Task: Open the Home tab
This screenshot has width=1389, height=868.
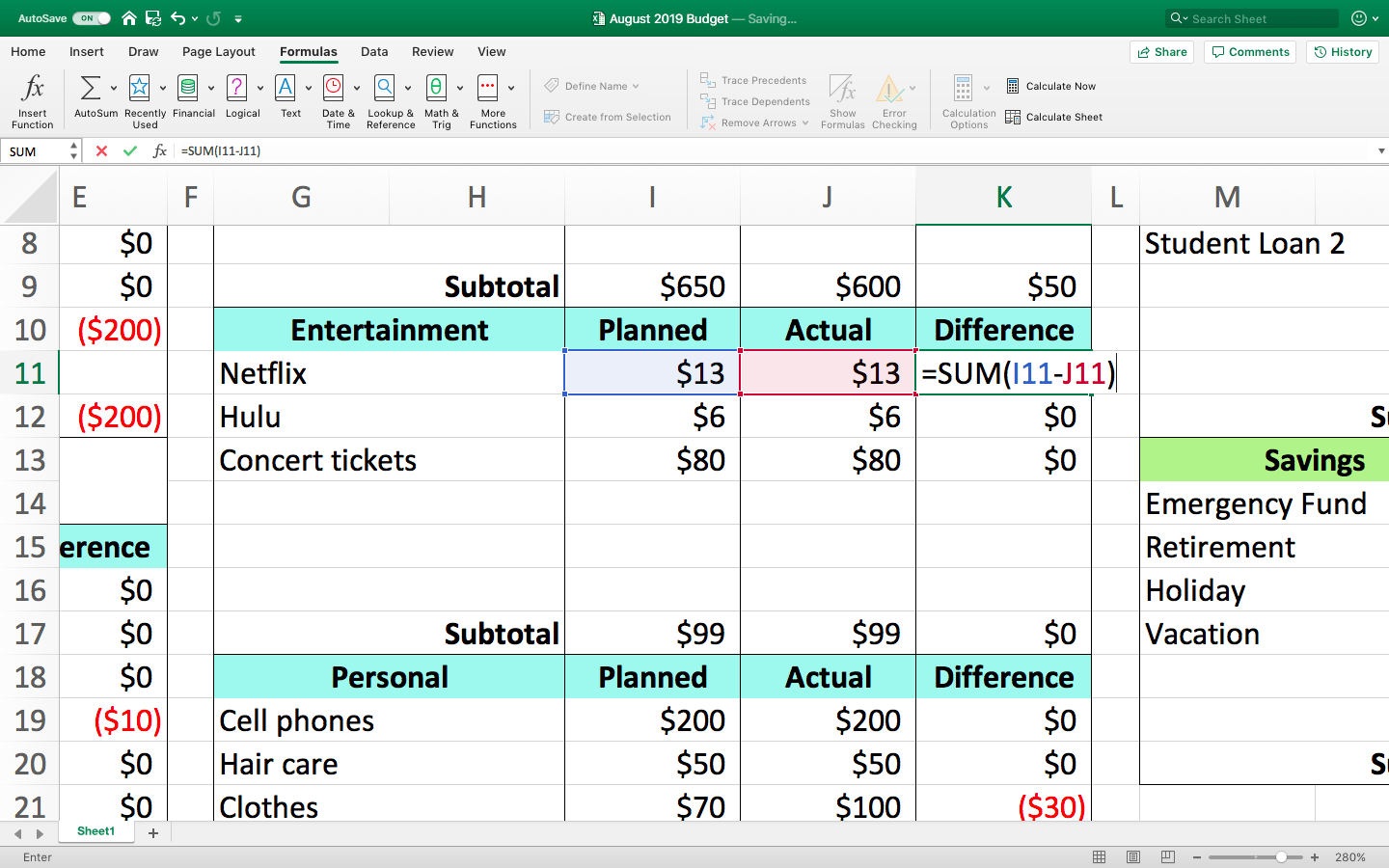Action: click(x=28, y=51)
